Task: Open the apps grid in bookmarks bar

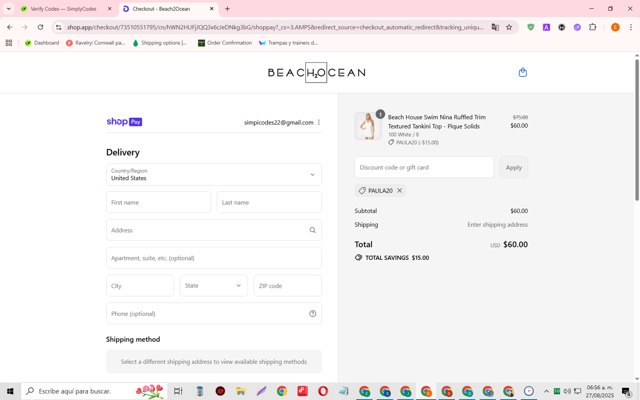Action: [x=9, y=43]
